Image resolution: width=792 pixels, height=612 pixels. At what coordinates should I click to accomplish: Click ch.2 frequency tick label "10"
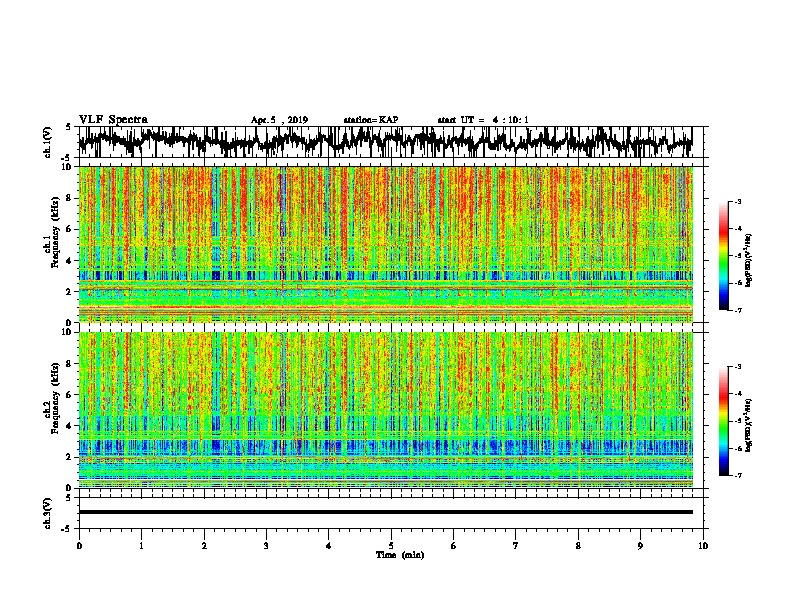coord(67,332)
